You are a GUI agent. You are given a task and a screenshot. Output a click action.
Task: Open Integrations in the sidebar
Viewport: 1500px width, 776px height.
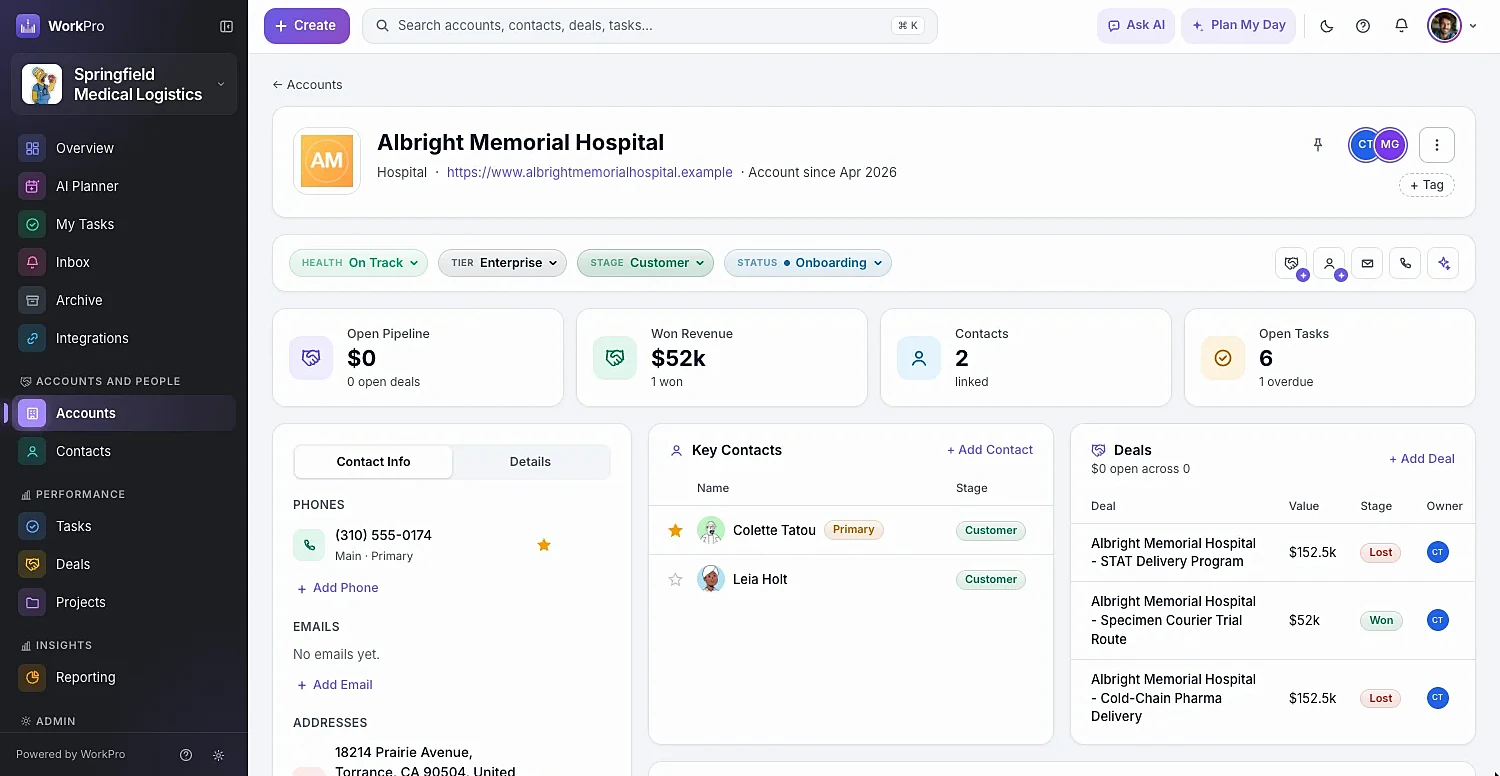[x=124, y=338]
